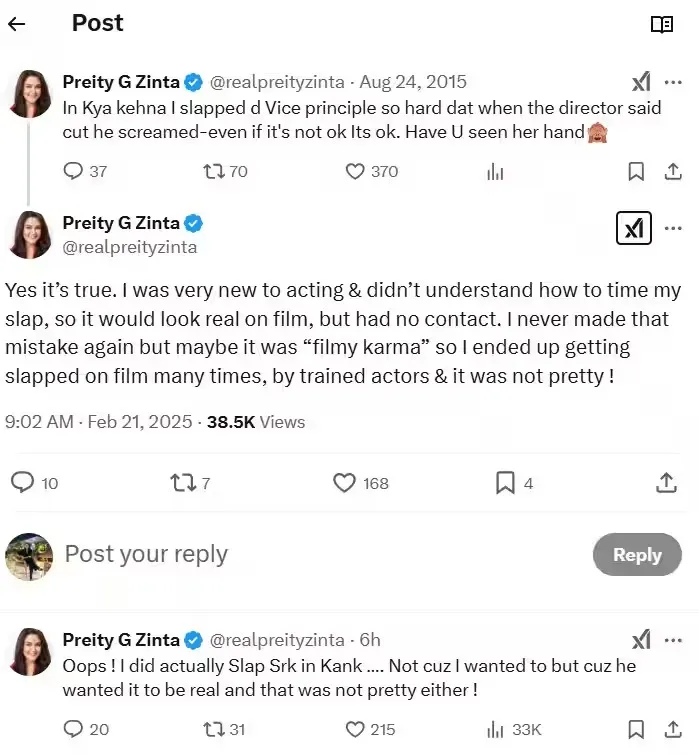Like the 2015 tweet with 370 likes
The image size is (699, 755).
[x=355, y=171]
